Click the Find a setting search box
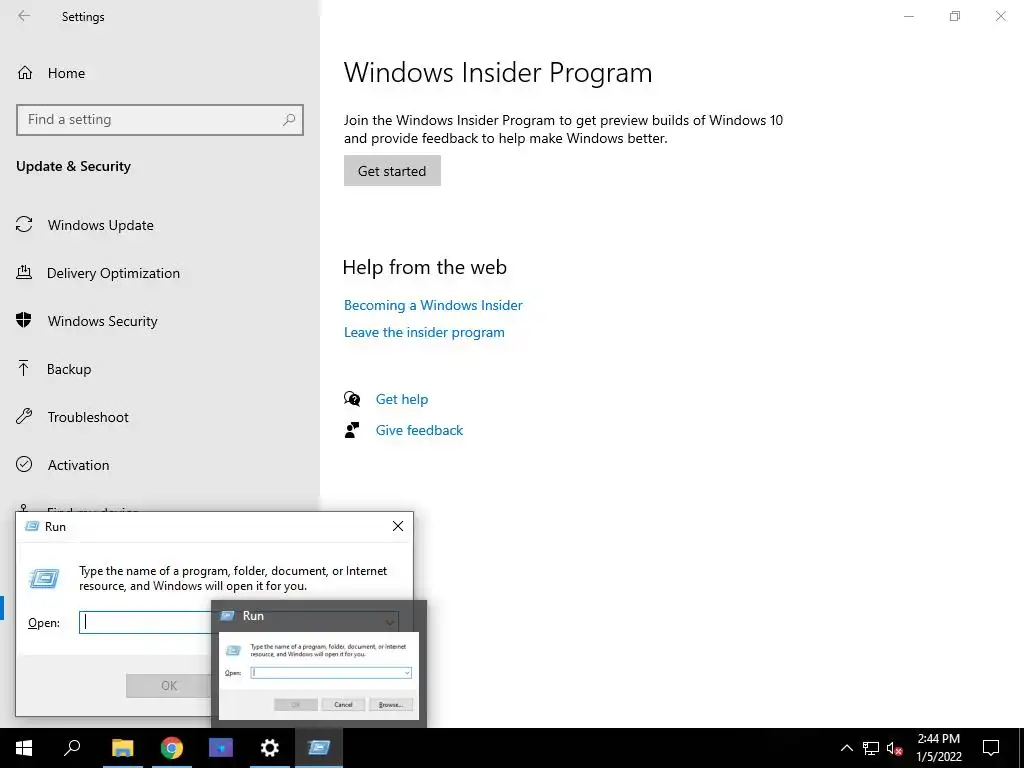The width and height of the screenshot is (1024, 768). [x=159, y=120]
